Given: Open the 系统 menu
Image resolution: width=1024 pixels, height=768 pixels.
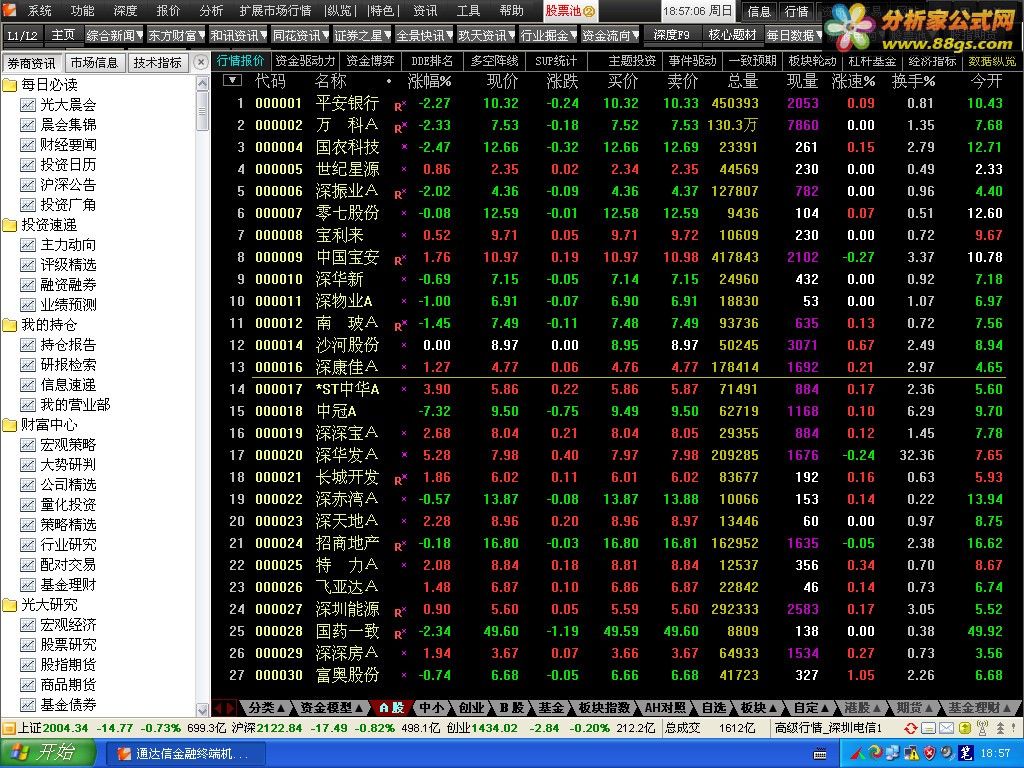Looking at the screenshot, I should tap(40, 10).
